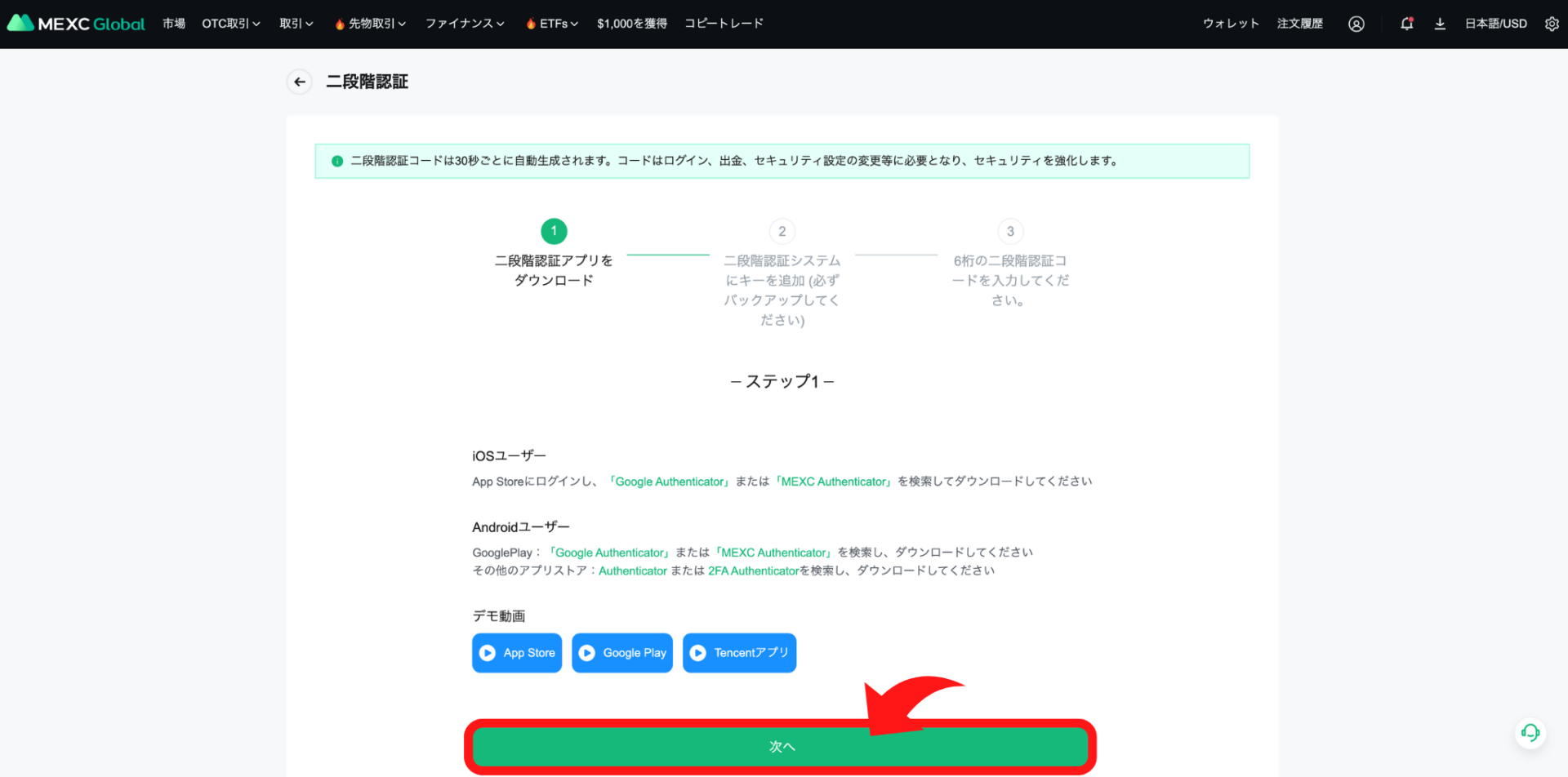Viewport: 1568px width, 777px height.
Task: Open the iOS Google Authenticator link
Action: pyautogui.click(x=670, y=482)
